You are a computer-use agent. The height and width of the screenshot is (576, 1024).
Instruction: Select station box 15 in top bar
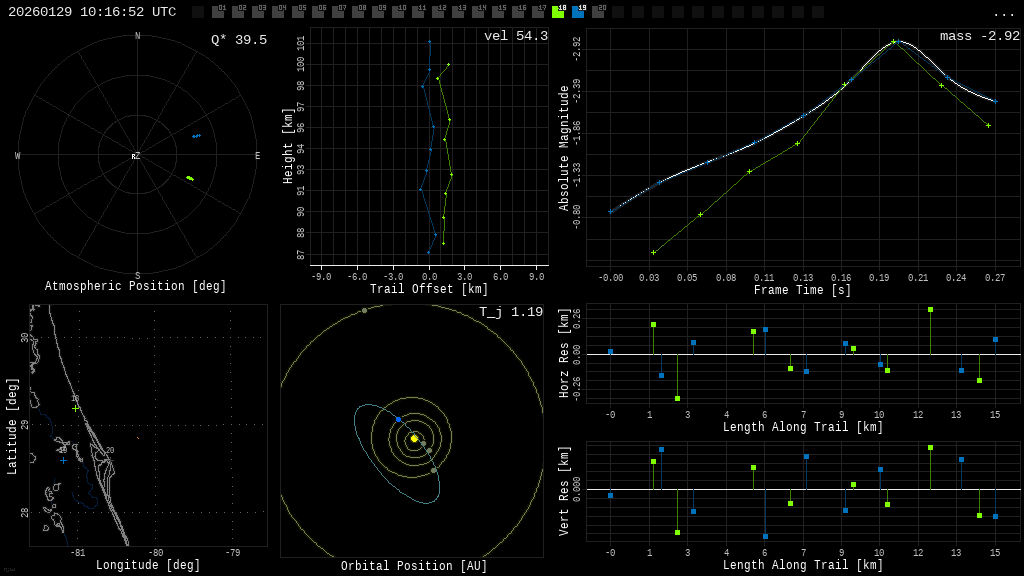(498, 12)
